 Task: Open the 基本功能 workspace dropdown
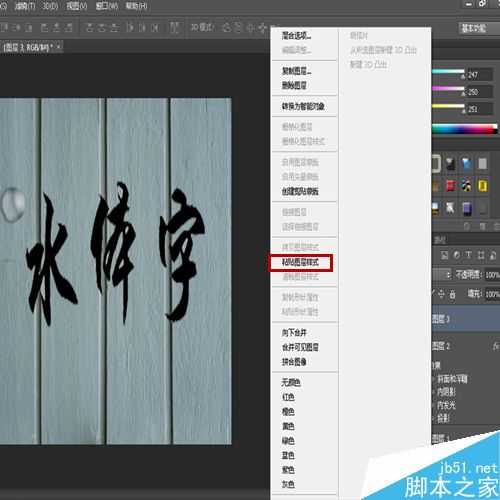[x=479, y=28]
